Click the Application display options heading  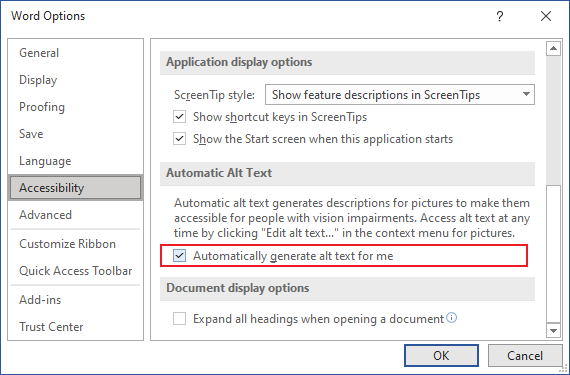[239, 62]
